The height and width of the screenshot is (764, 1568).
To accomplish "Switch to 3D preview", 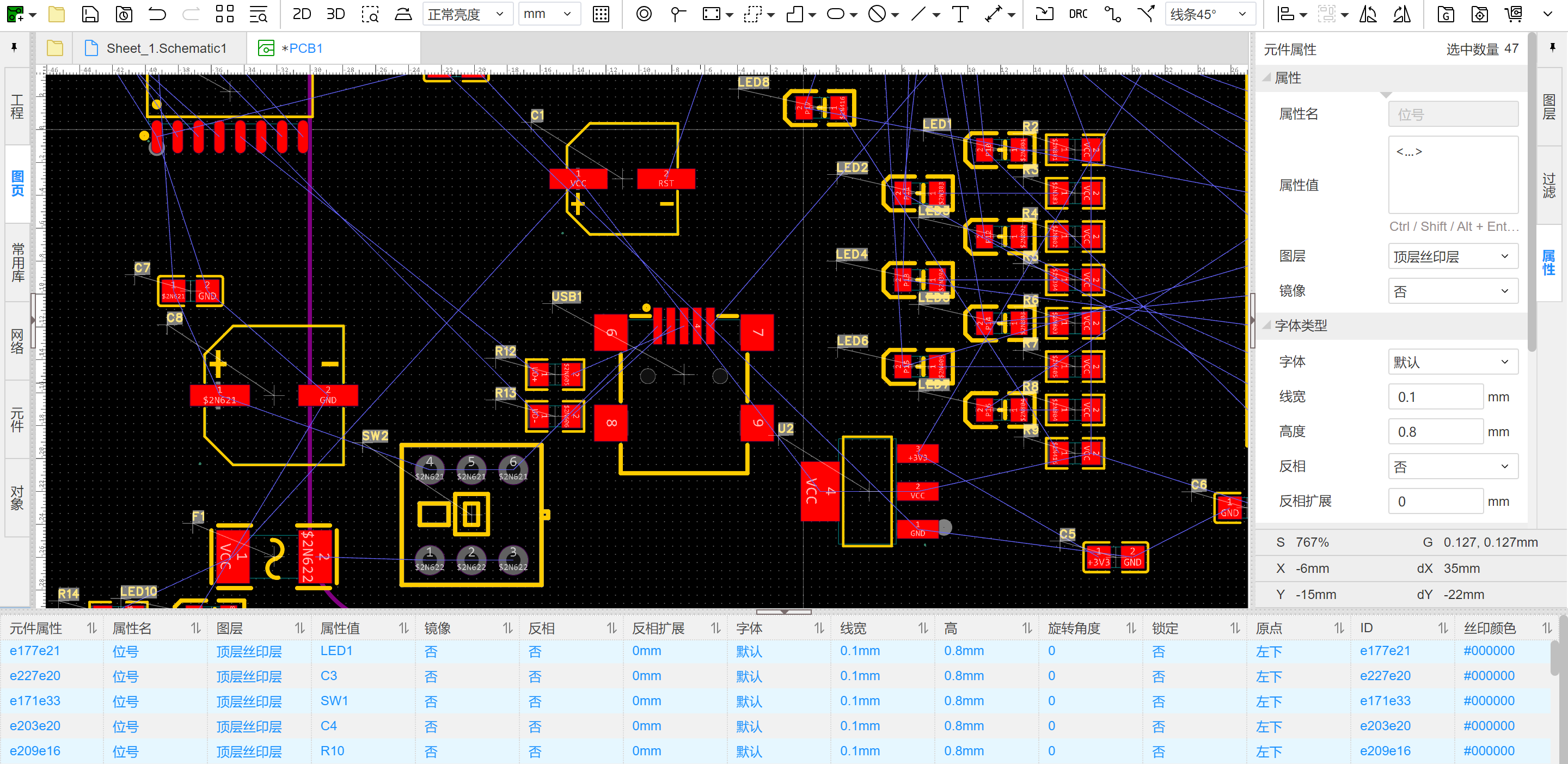I will [x=335, y=14].
